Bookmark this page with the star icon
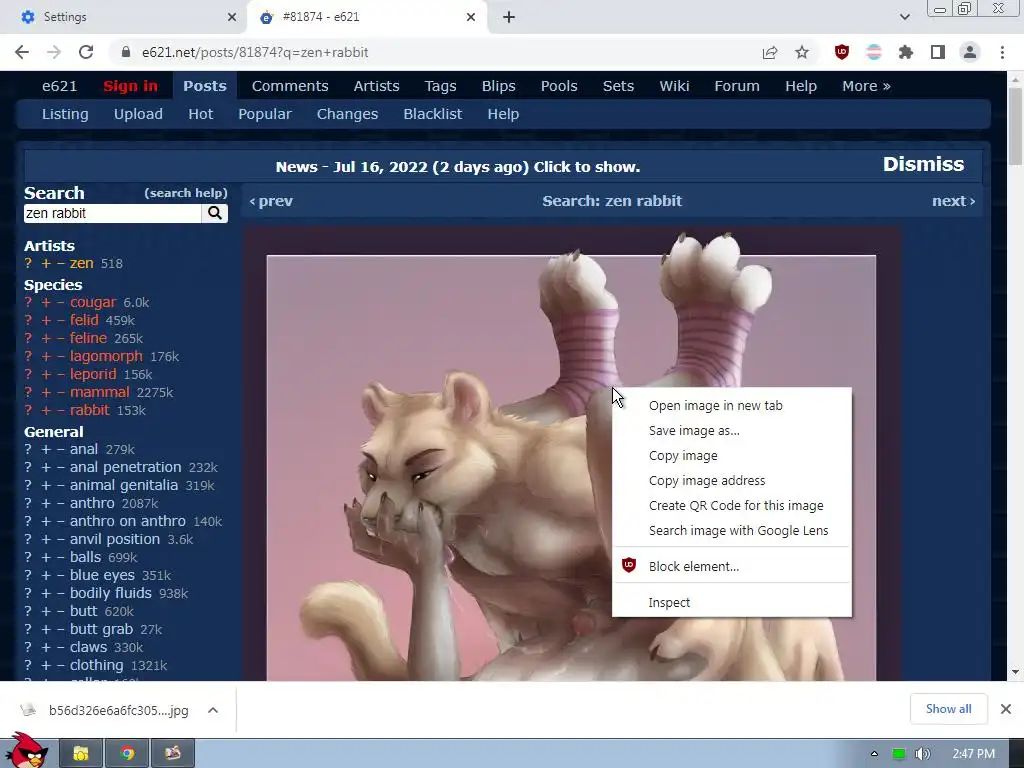This screenshot has width=1024, height=768. pyautogui.click(x=802, y=52)
